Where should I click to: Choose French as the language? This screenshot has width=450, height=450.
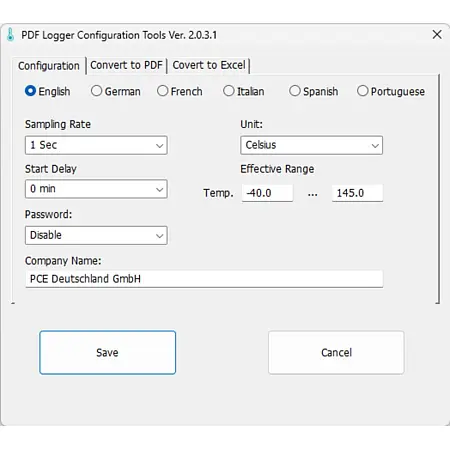(x=180, y=91)
